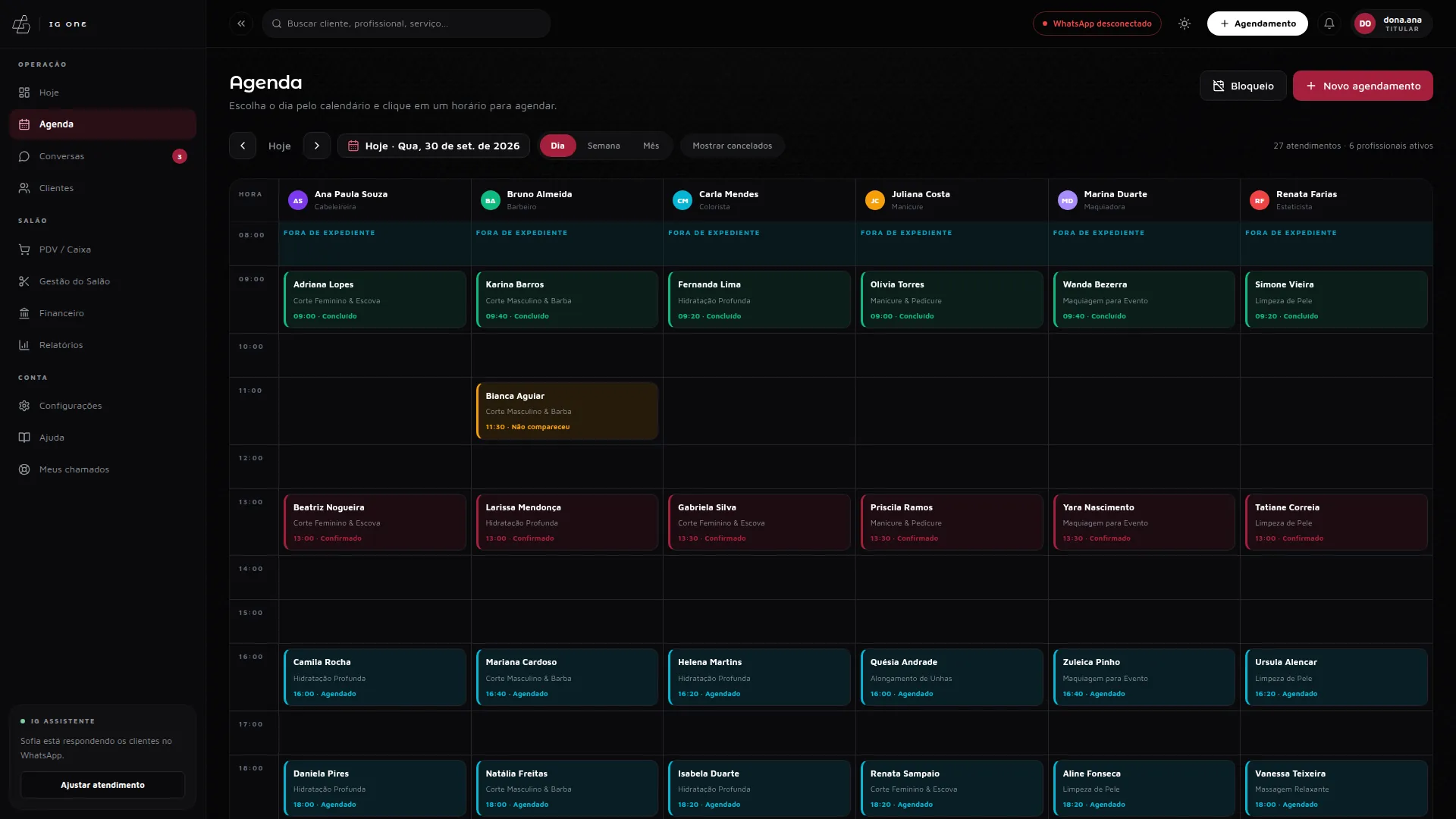Image resolution: width=1456 pixels, height=819 pixels.
Task: Toggle Mostrar cancelados filter
Action: pyautogui.click(x=733, y=146)
